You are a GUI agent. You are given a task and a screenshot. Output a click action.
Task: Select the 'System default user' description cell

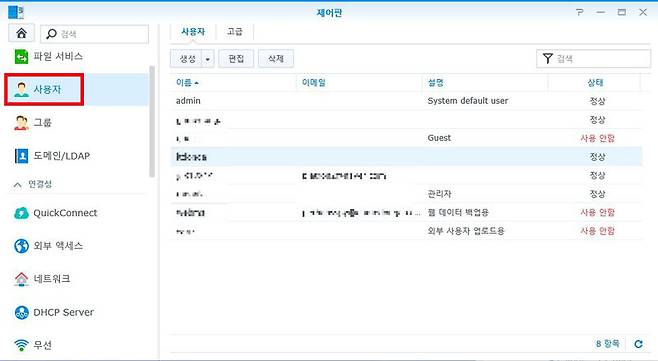[x=467, y=101]
